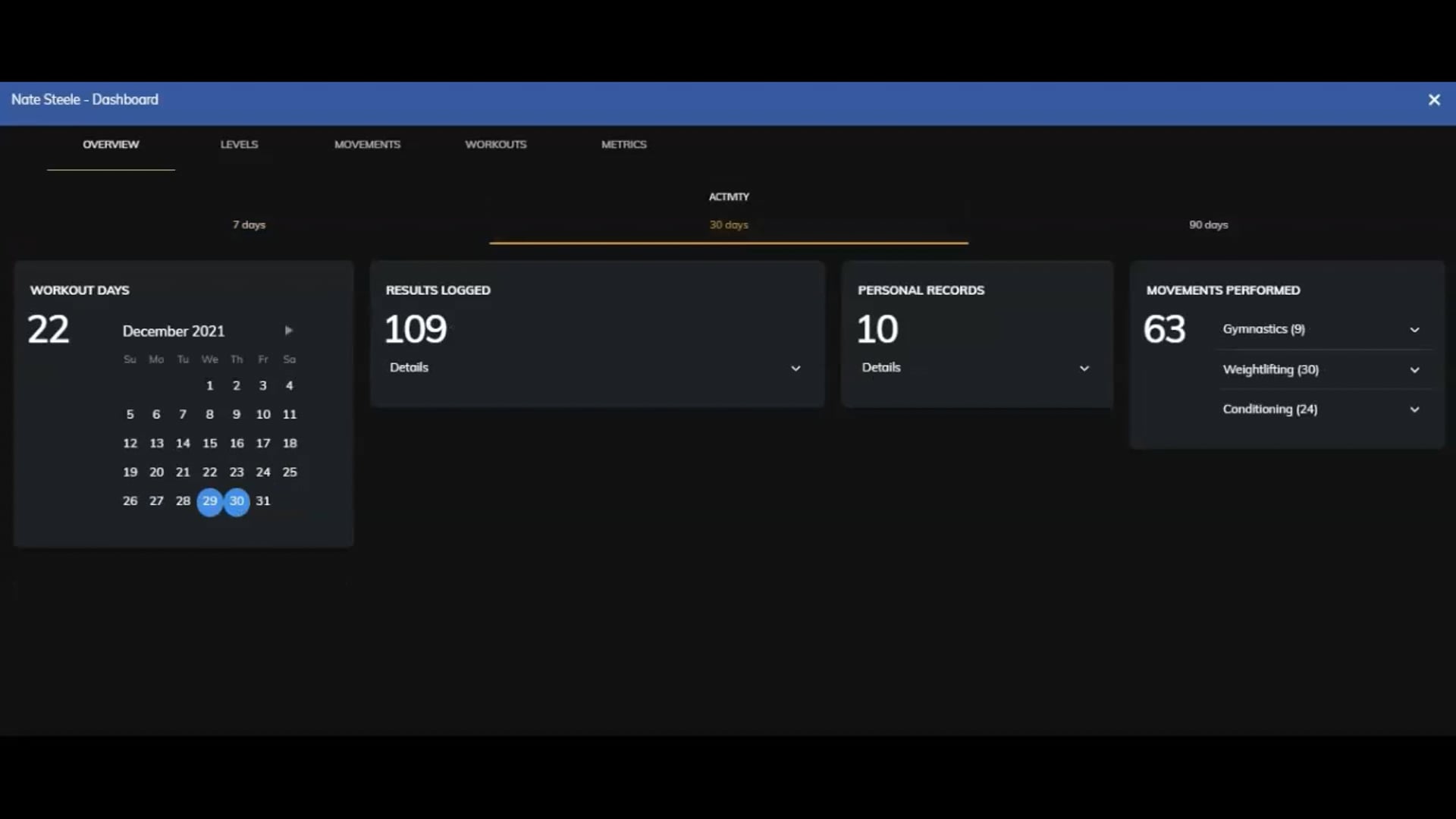Image resolution: width=1456 pixels, height=819 pixels.
Task: Click the 109 results logged count
Action: pyautogui.click(x=416, y=329)
